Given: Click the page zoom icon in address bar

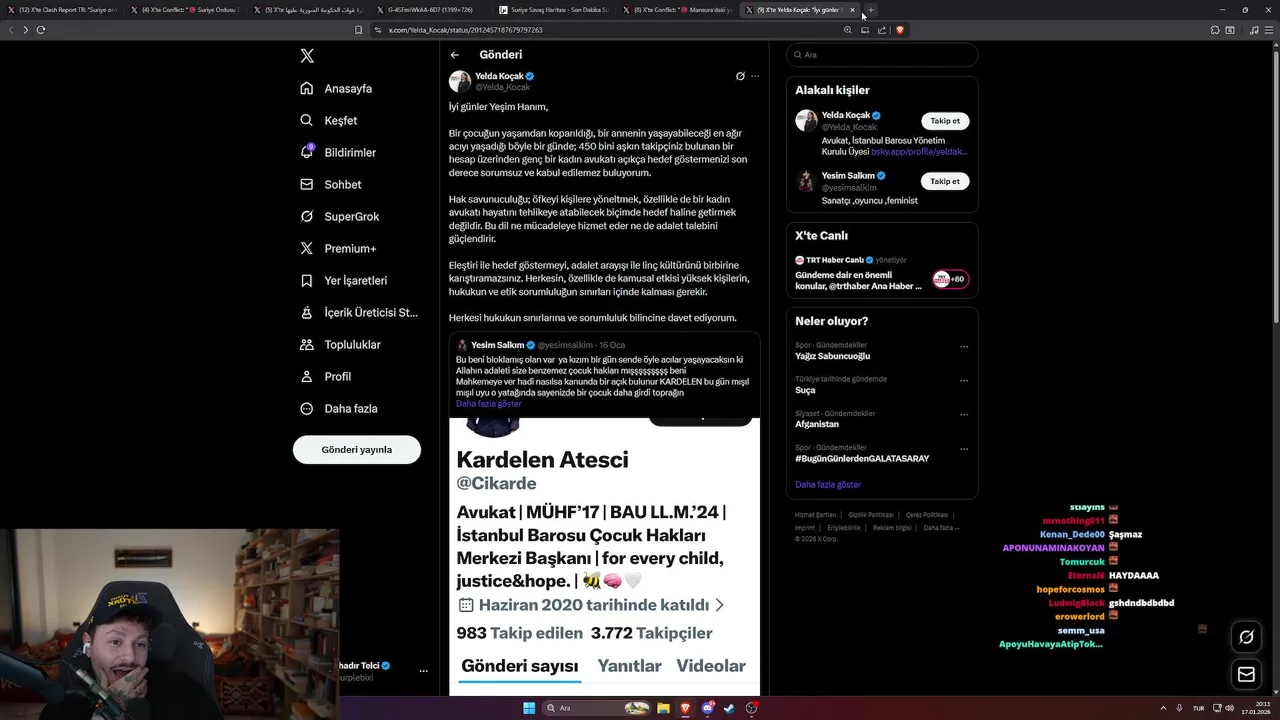Looking at the screenshot, I should (848, 30).
